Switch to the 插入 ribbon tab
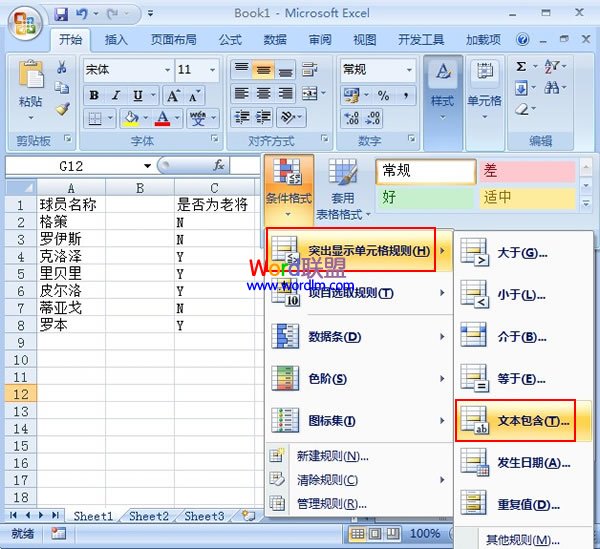This screenshot has height=549, width=600. click(x=116, y=39)
